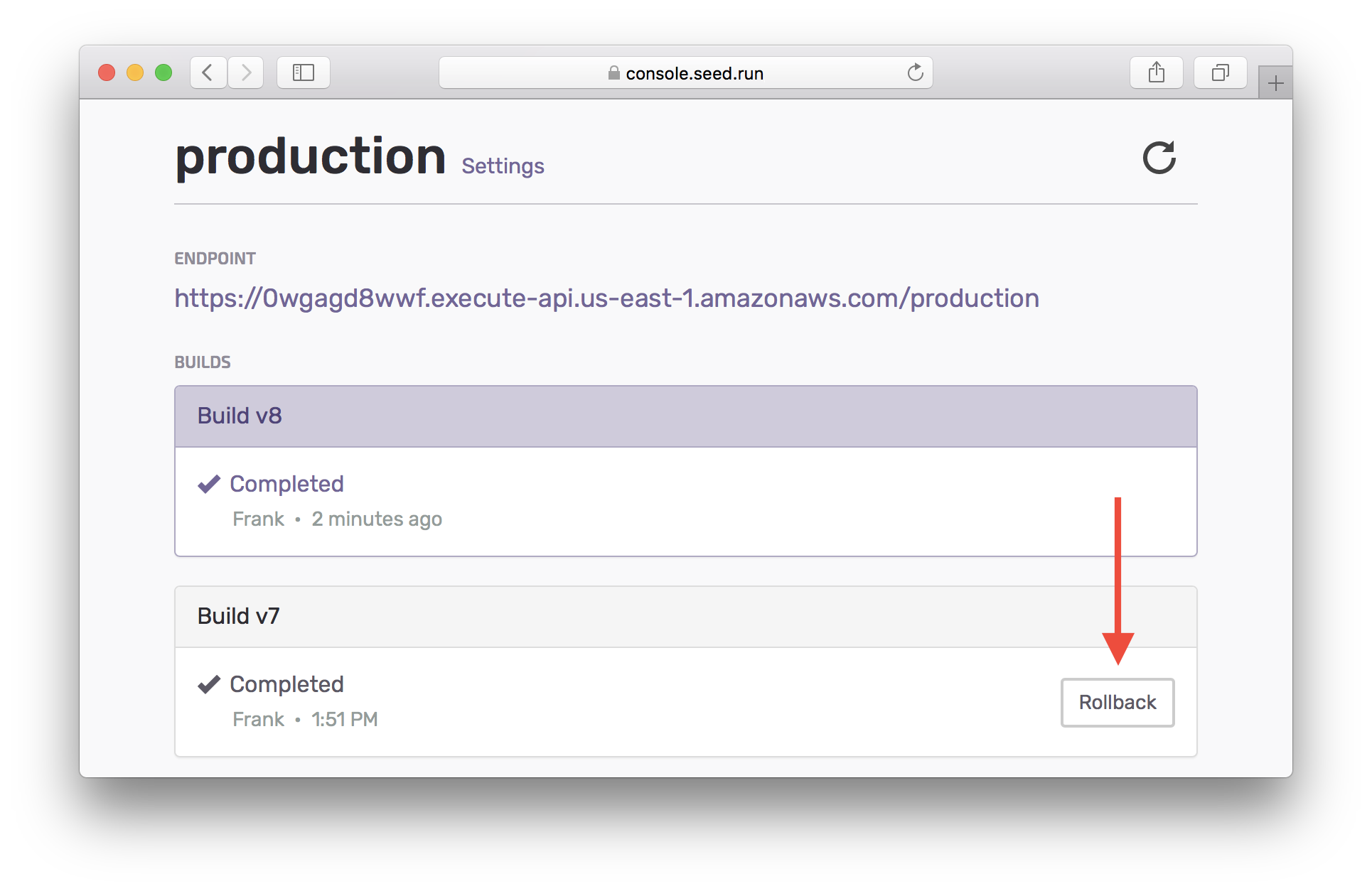Click the yellow minimize window button
Screen dimensions: 1372x891
point(135,72)
